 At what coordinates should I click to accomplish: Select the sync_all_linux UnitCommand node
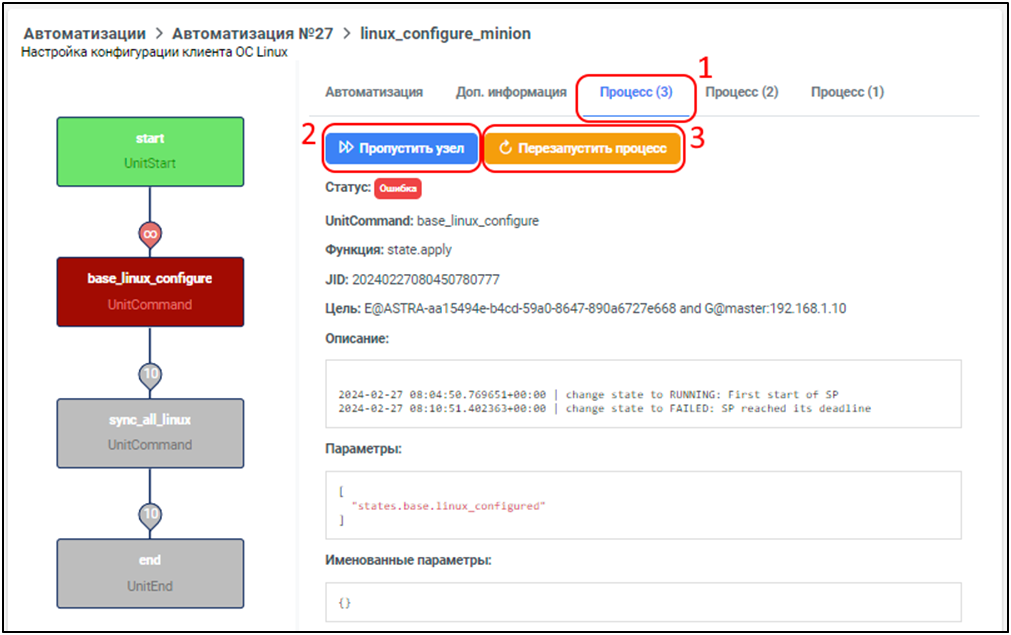[150, 432]
